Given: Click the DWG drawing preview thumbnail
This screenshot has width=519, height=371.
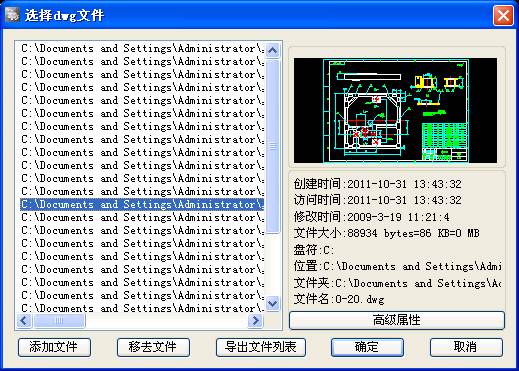Looking at the screenshot, I should (395, 111).
